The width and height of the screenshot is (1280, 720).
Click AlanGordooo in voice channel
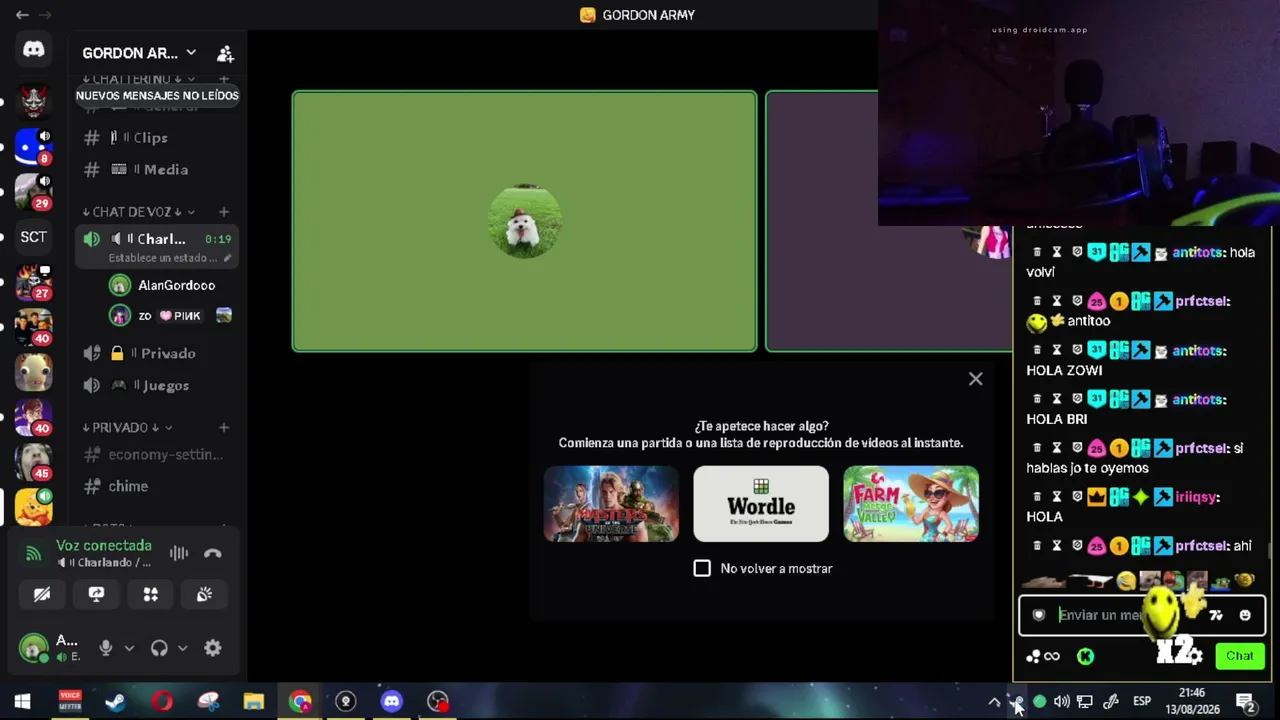[x=170, y=285]
